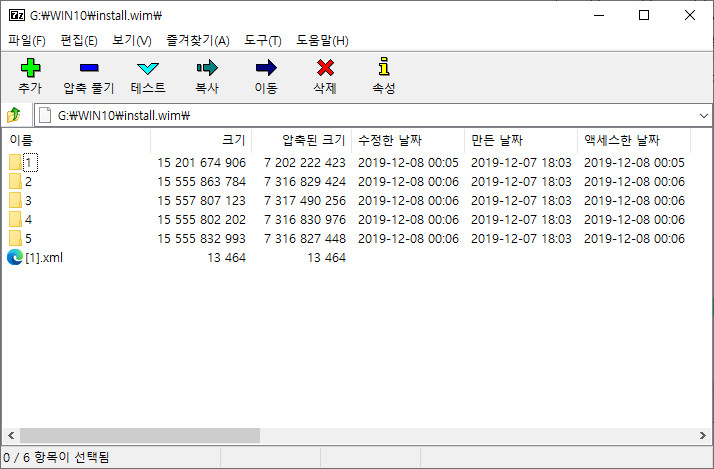Sort by 만든 날짜 created date header

521,140
